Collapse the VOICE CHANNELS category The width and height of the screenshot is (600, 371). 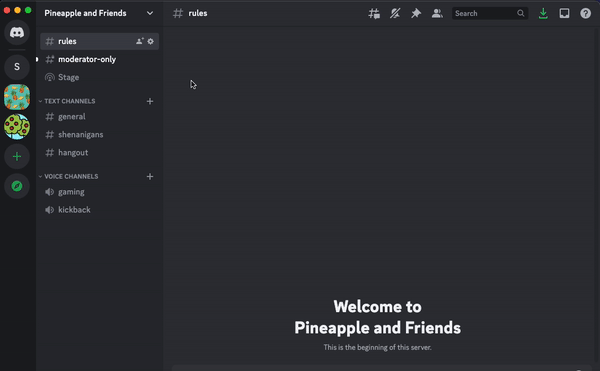pyautogui.click(x=69, y=176)
